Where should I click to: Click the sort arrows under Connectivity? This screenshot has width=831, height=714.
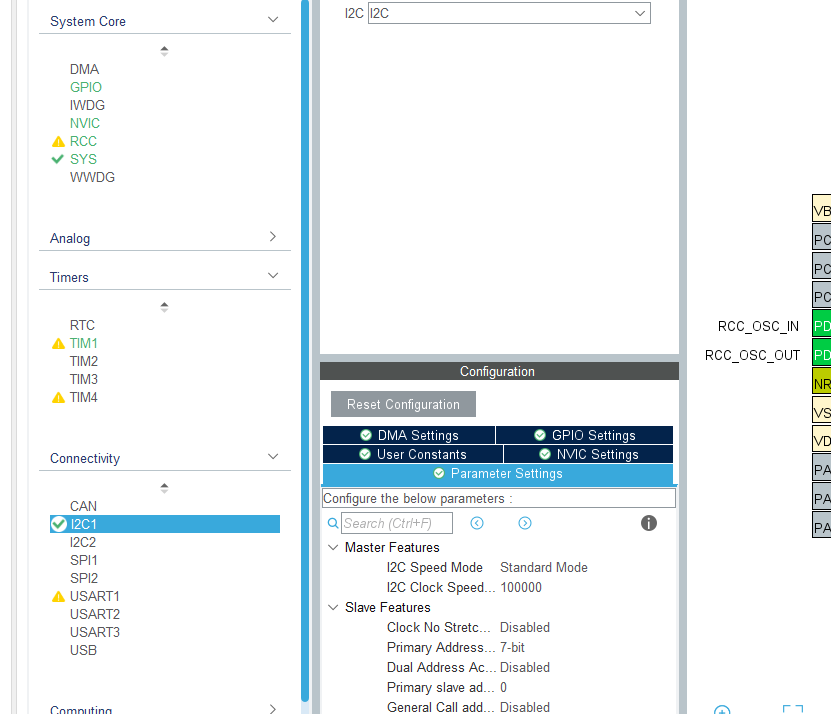point(164,488)
